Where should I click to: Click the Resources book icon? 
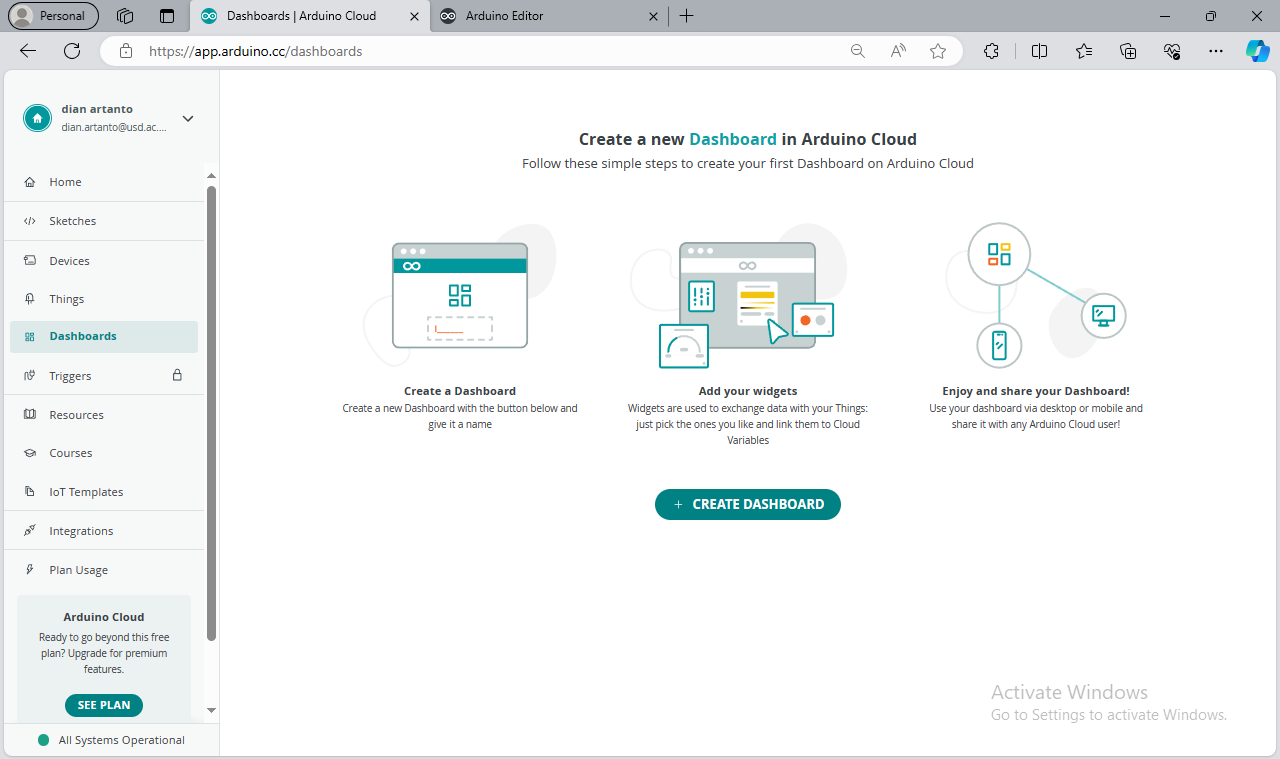(x=30, y=415)
